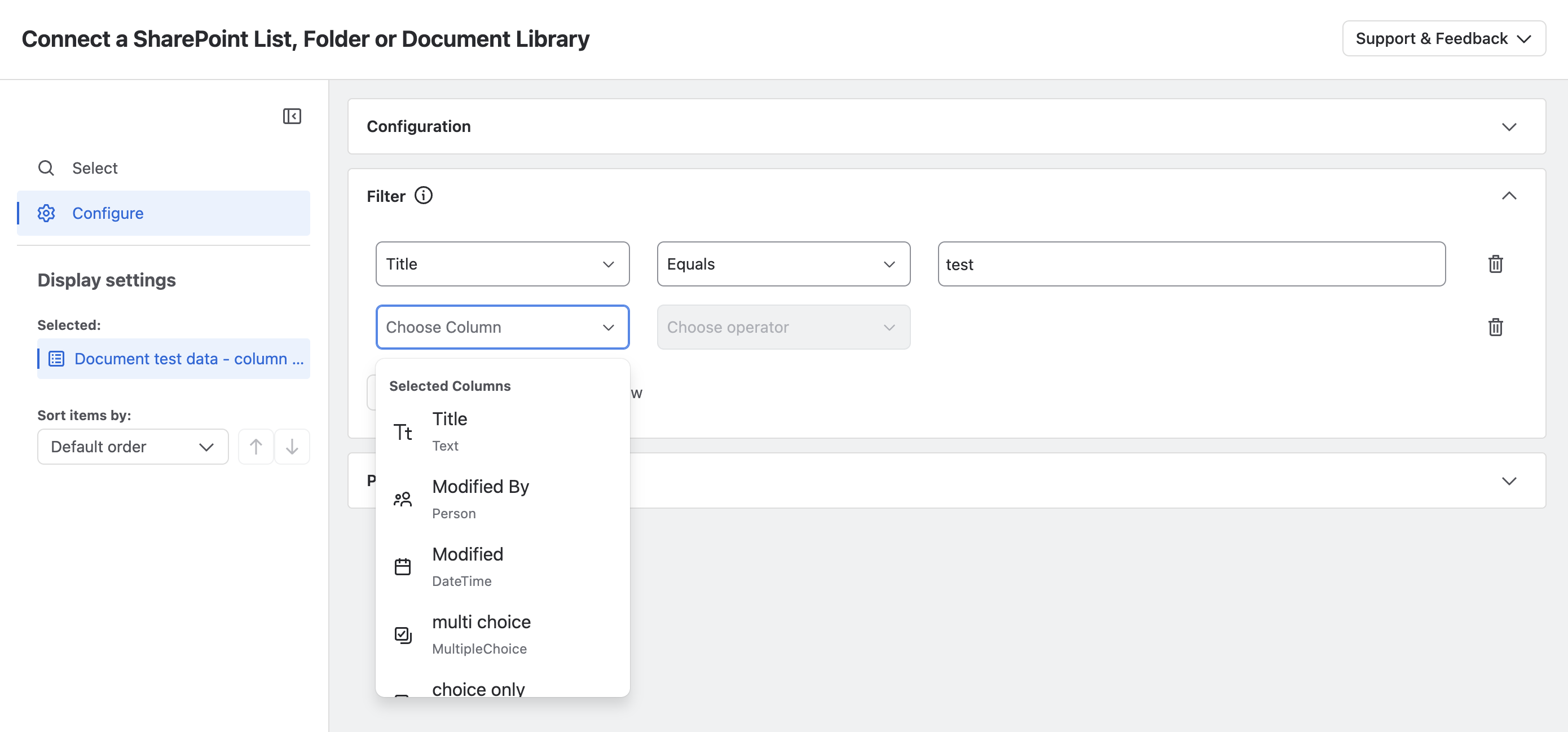1568x732 pixels.
Task: Open the Title column dropdown
Action: pos(503,264)
